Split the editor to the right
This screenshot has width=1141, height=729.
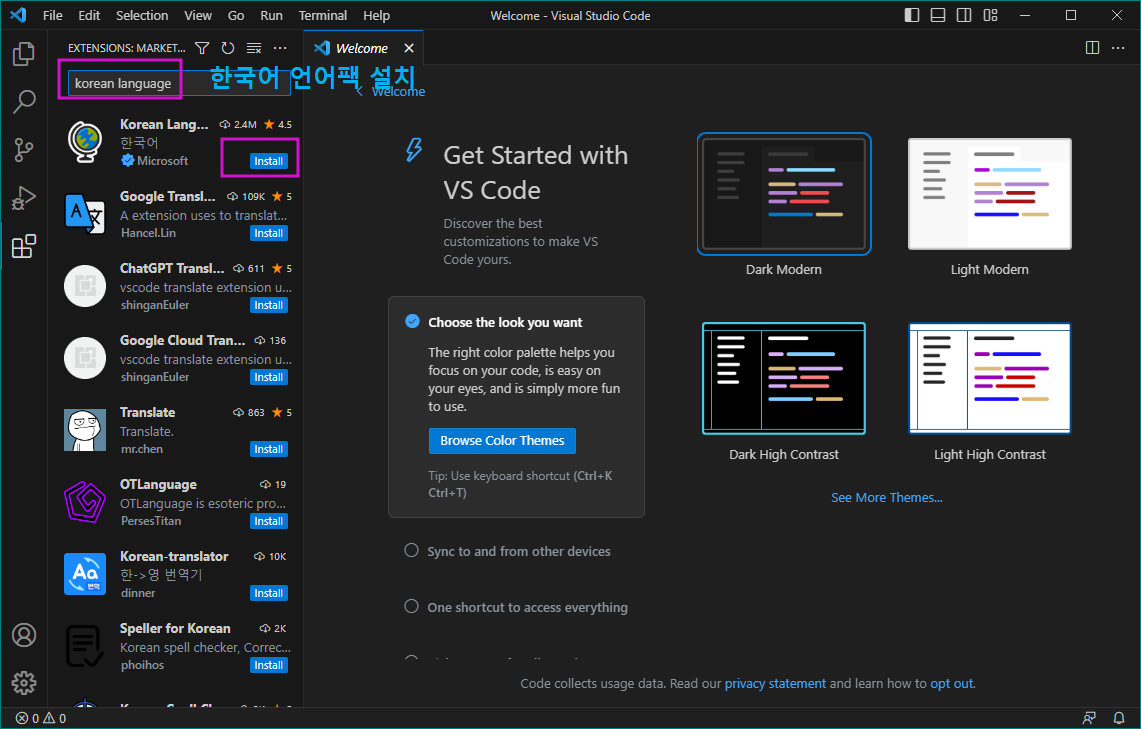click(x=1092, y=48)
